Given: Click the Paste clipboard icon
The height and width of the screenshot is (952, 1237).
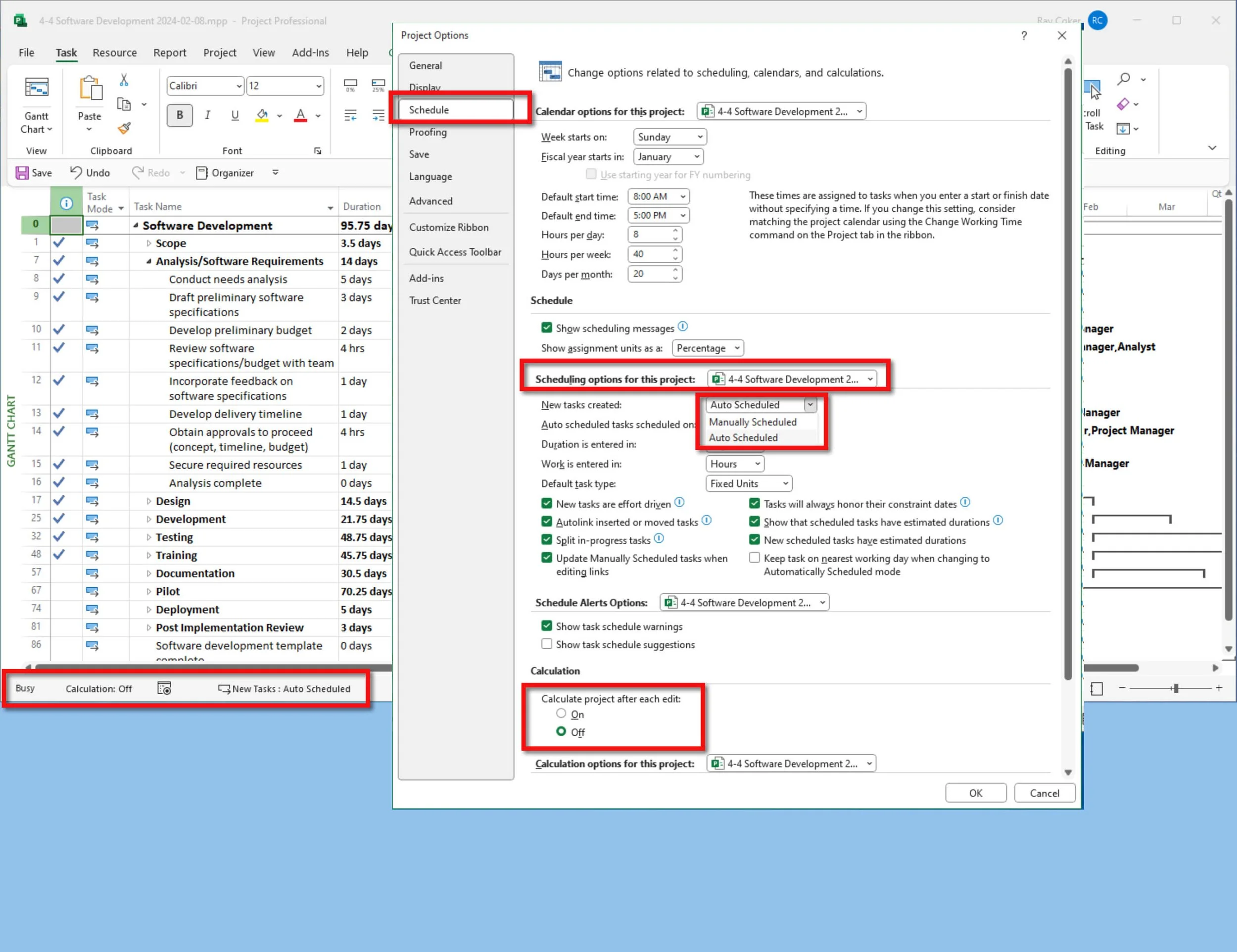Looking at the screenshot, I should click(x=90, y=90).
